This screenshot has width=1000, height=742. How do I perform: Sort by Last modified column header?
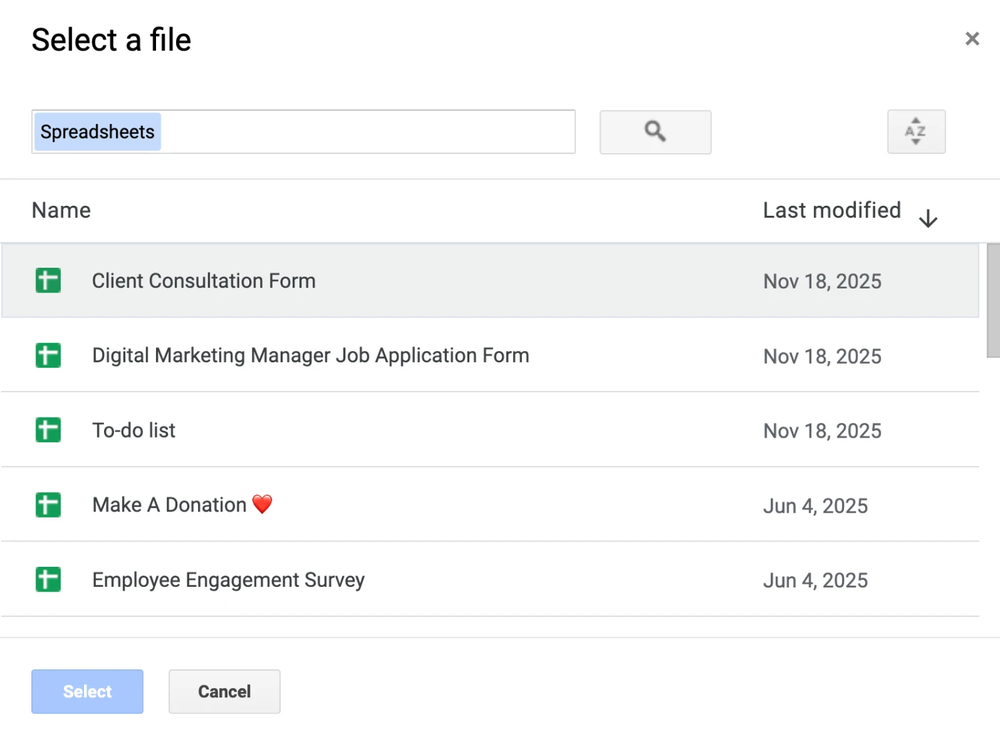831,211
